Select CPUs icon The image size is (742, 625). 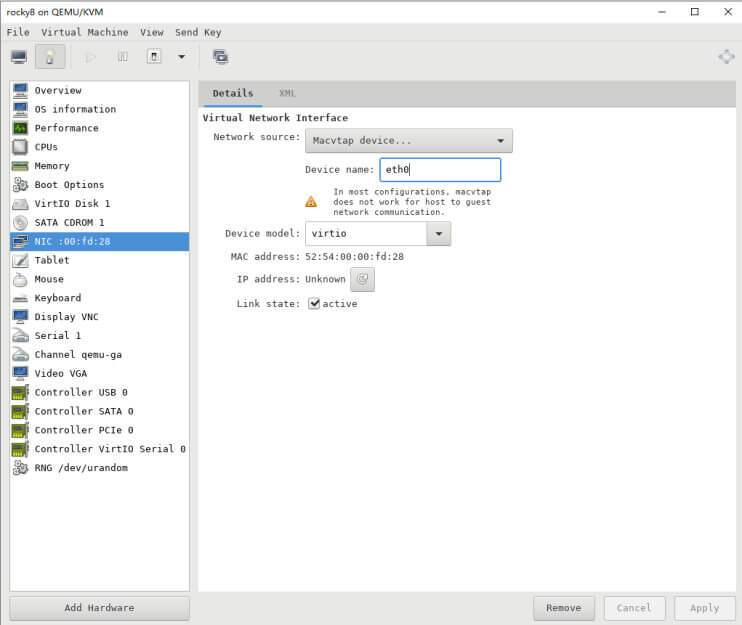[x=20, y=147]
